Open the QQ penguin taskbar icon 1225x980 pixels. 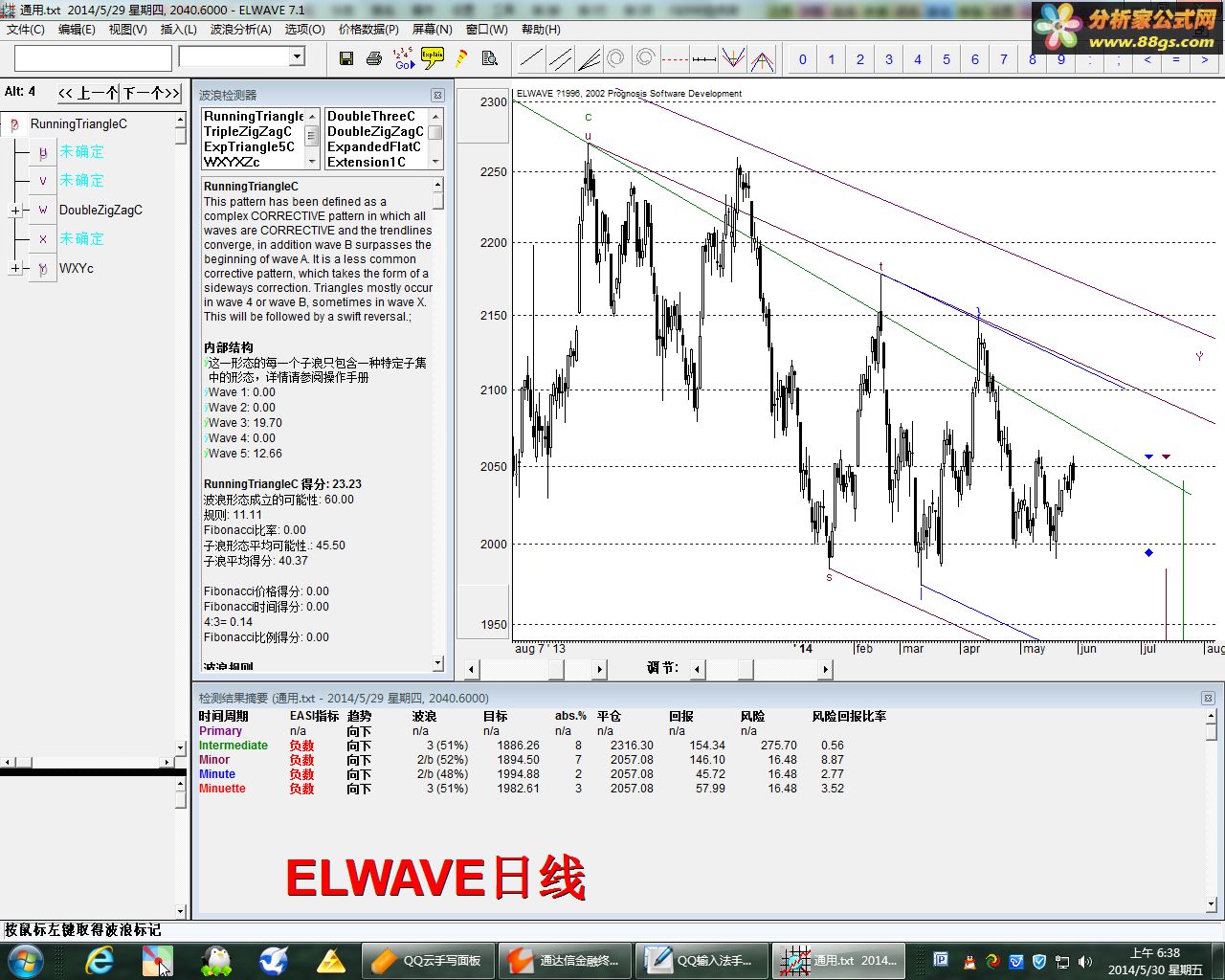pos(215,960)
